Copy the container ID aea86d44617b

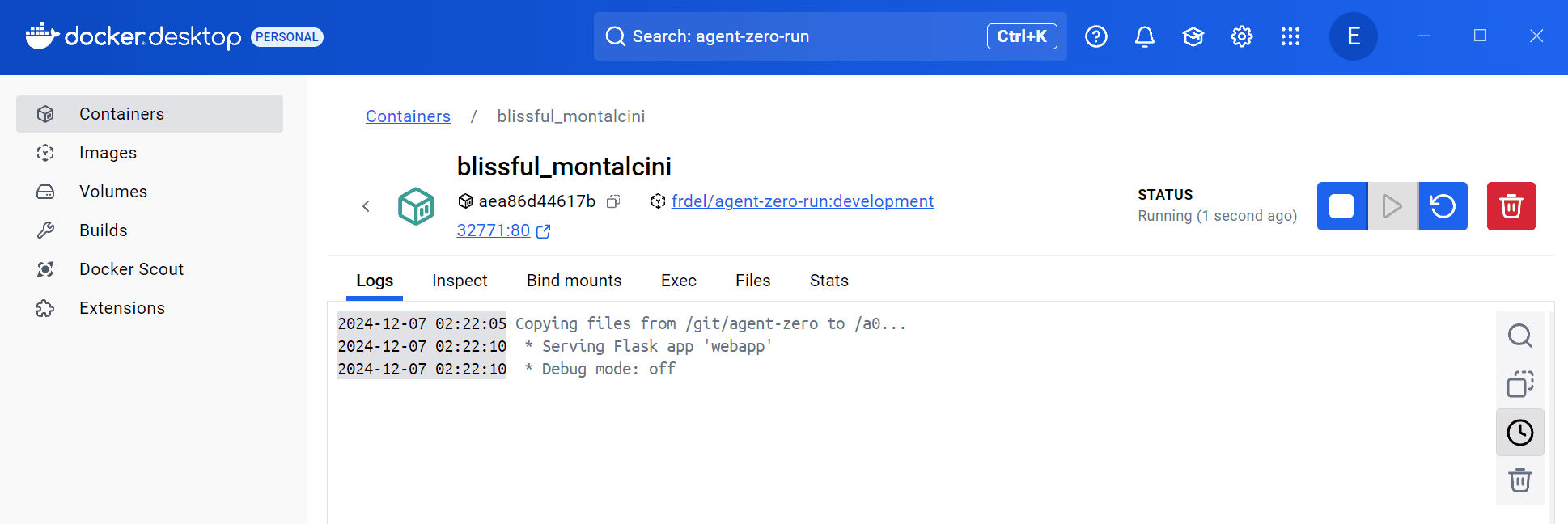tap(614, 201)
